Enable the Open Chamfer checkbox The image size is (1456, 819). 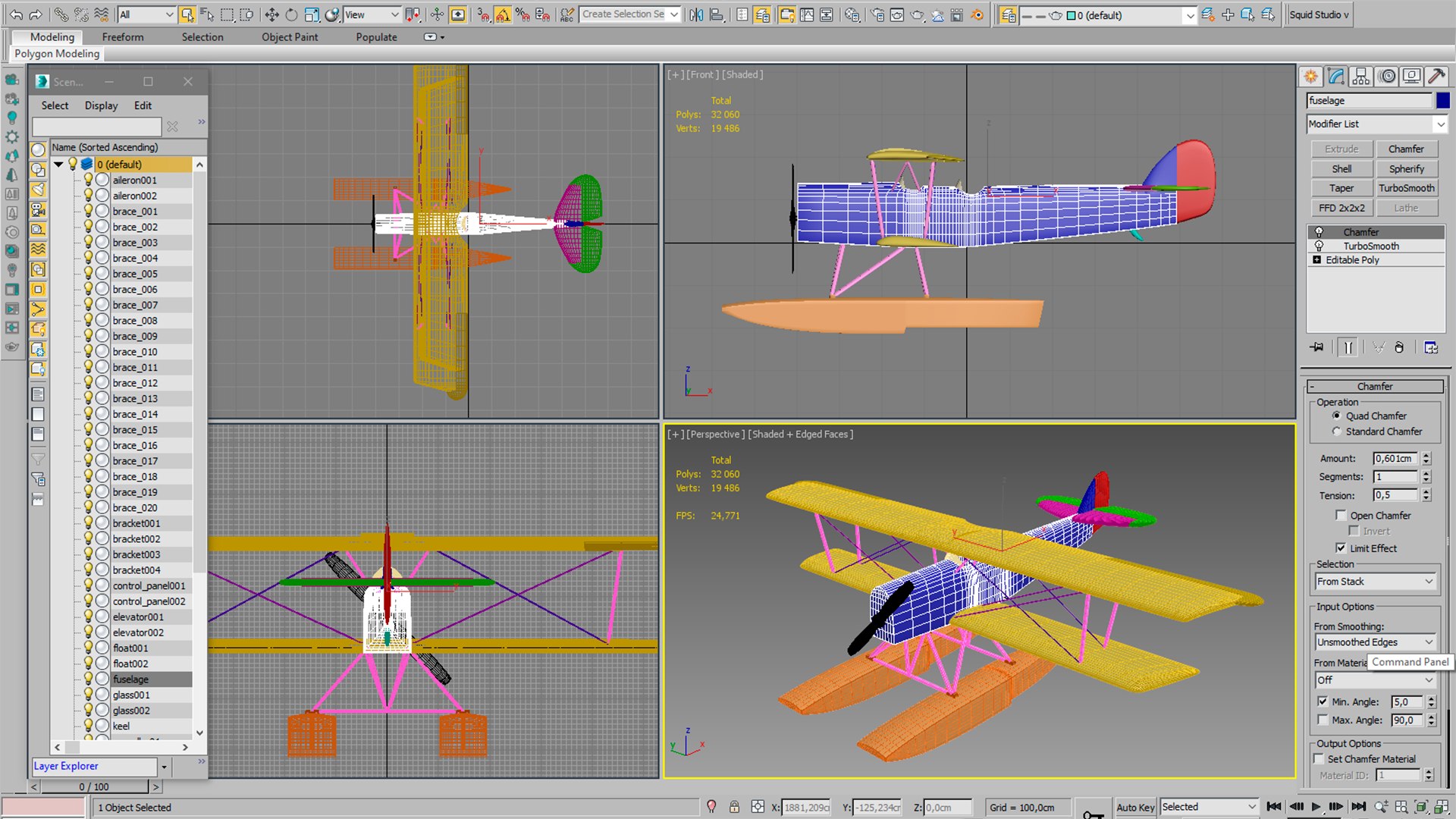(1341, 515)
